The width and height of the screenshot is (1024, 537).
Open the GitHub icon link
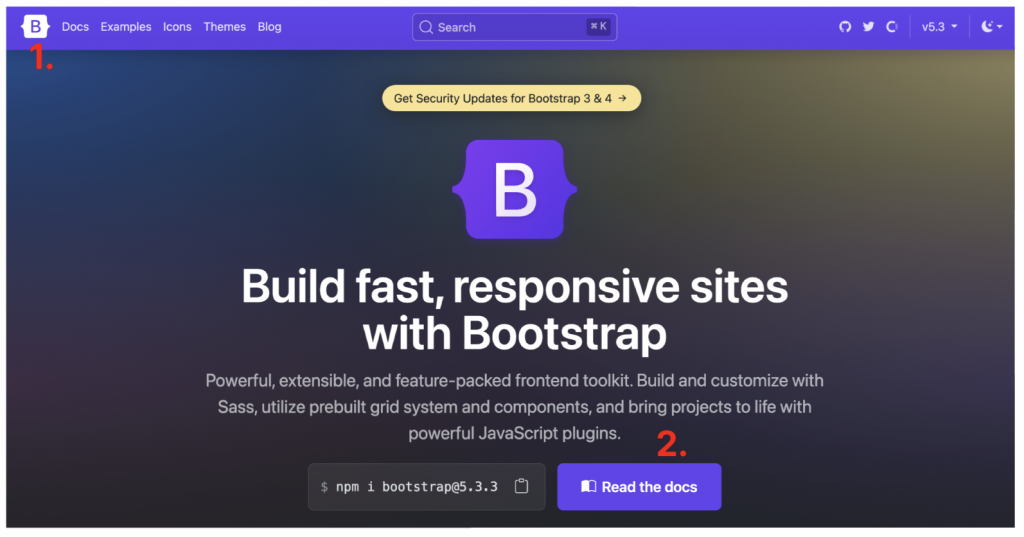click(x=845, y=27)
